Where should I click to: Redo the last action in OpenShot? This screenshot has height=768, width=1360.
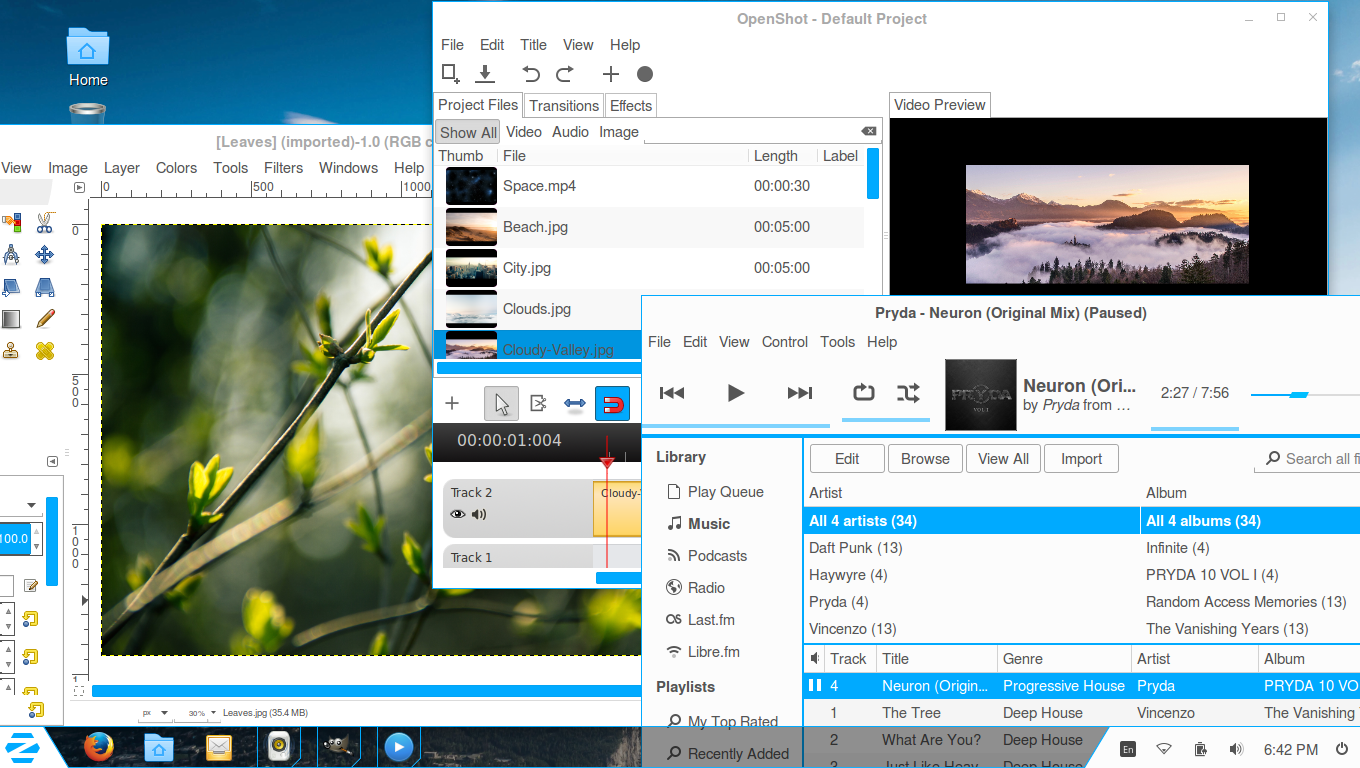565,73
